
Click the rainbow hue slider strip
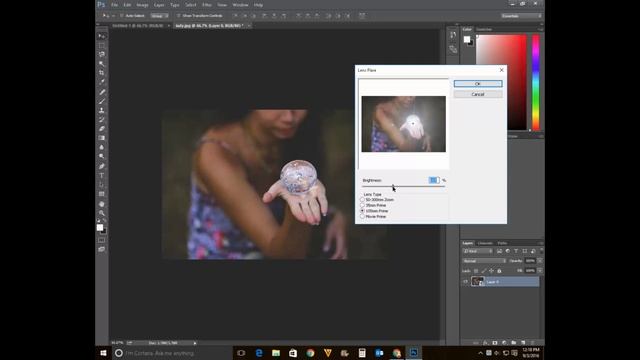click(536, 83)
